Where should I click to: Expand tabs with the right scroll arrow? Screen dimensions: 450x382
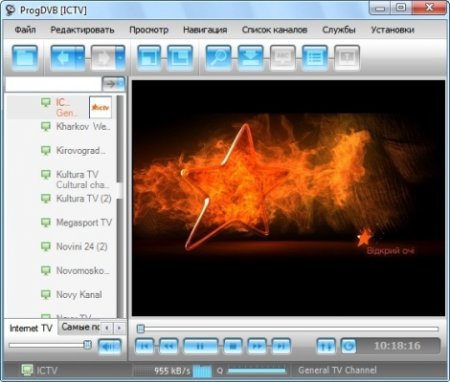120,328
